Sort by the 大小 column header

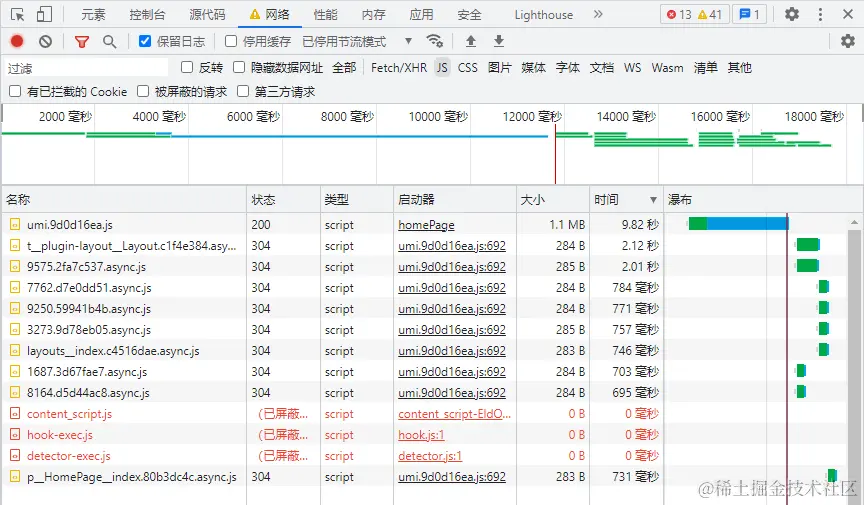pos(553,200)
